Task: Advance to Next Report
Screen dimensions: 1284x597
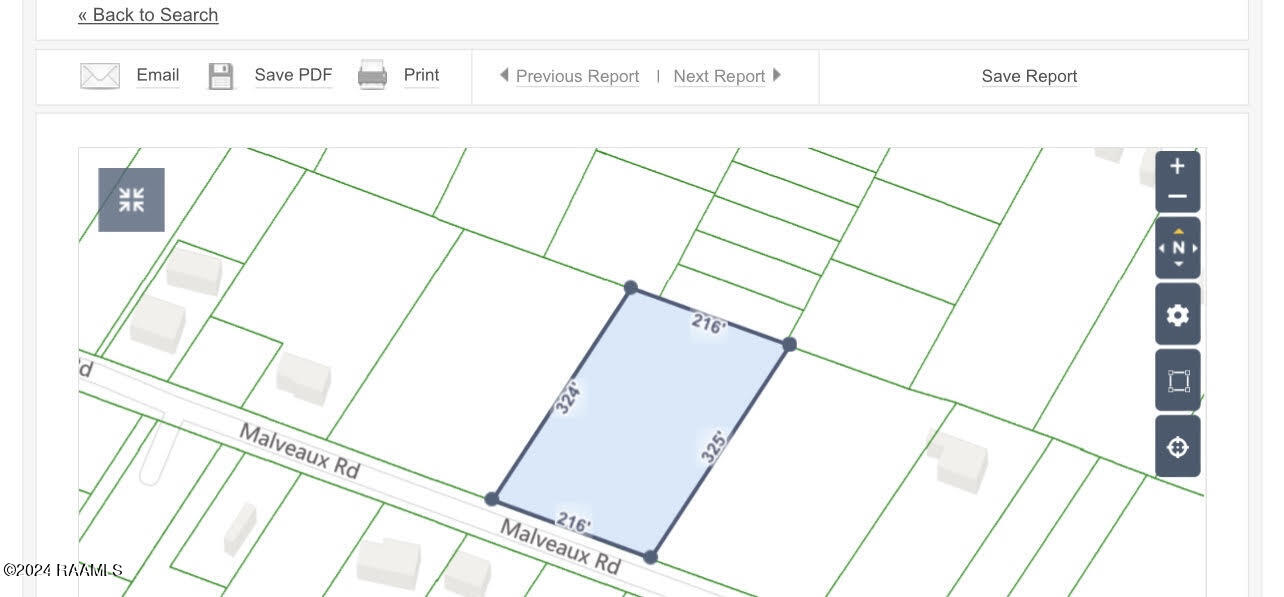Action: click(x=719, y=76)
